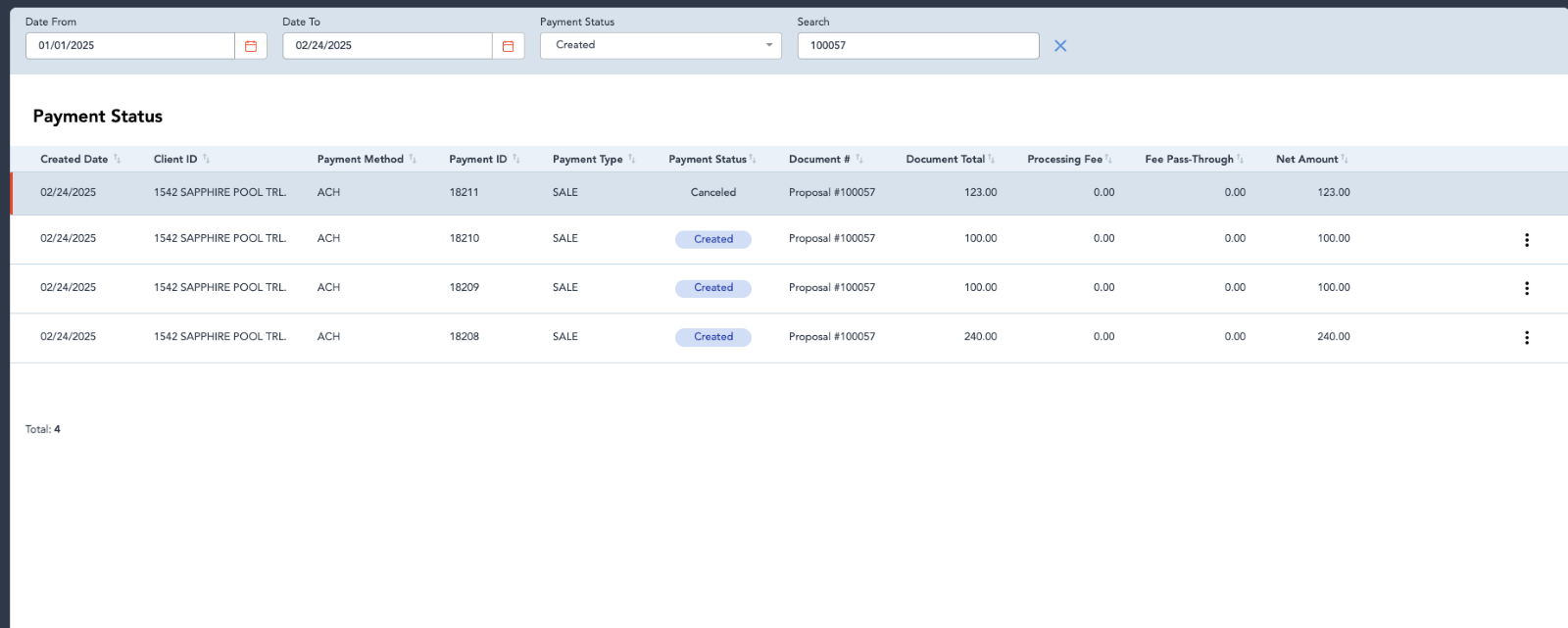This screenshot has width=1568, height=628.
Task: Click Net Amount 123.00 value
Action: pos(1334,193)
